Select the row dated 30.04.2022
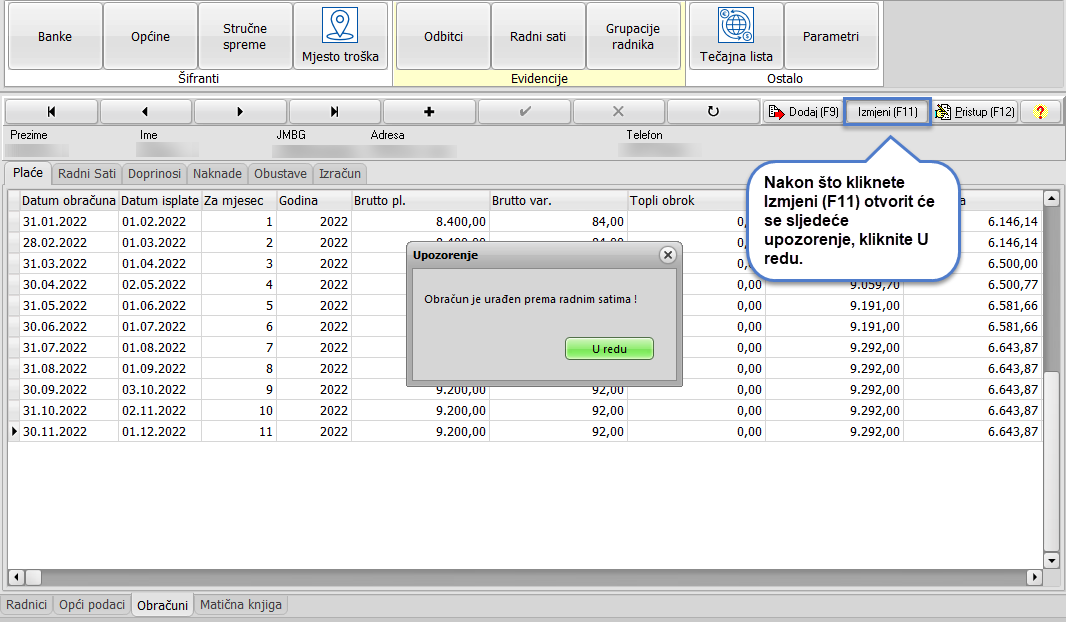 click(525, 285)
